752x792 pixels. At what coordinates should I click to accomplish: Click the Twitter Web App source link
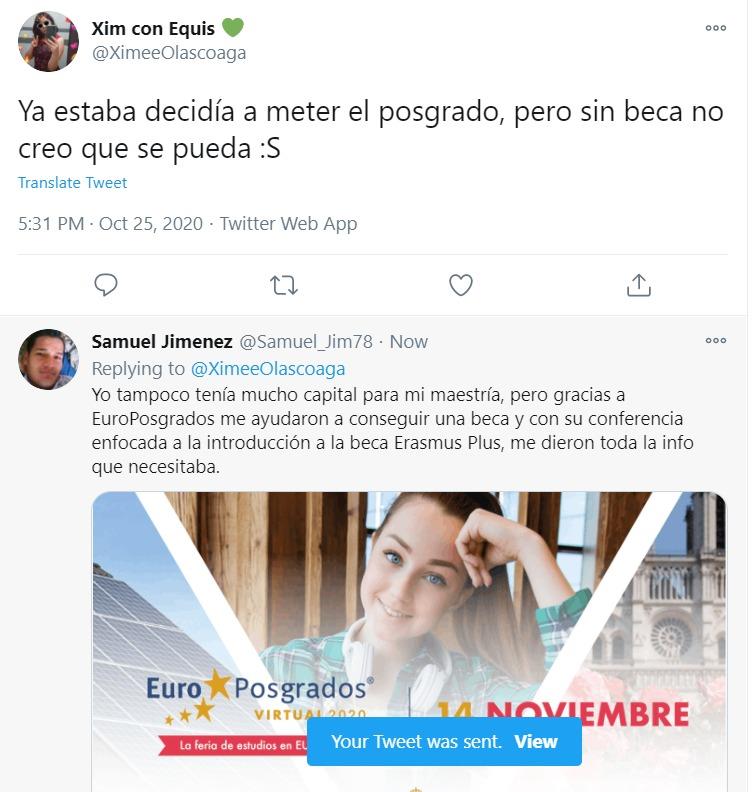coord(288,223)
